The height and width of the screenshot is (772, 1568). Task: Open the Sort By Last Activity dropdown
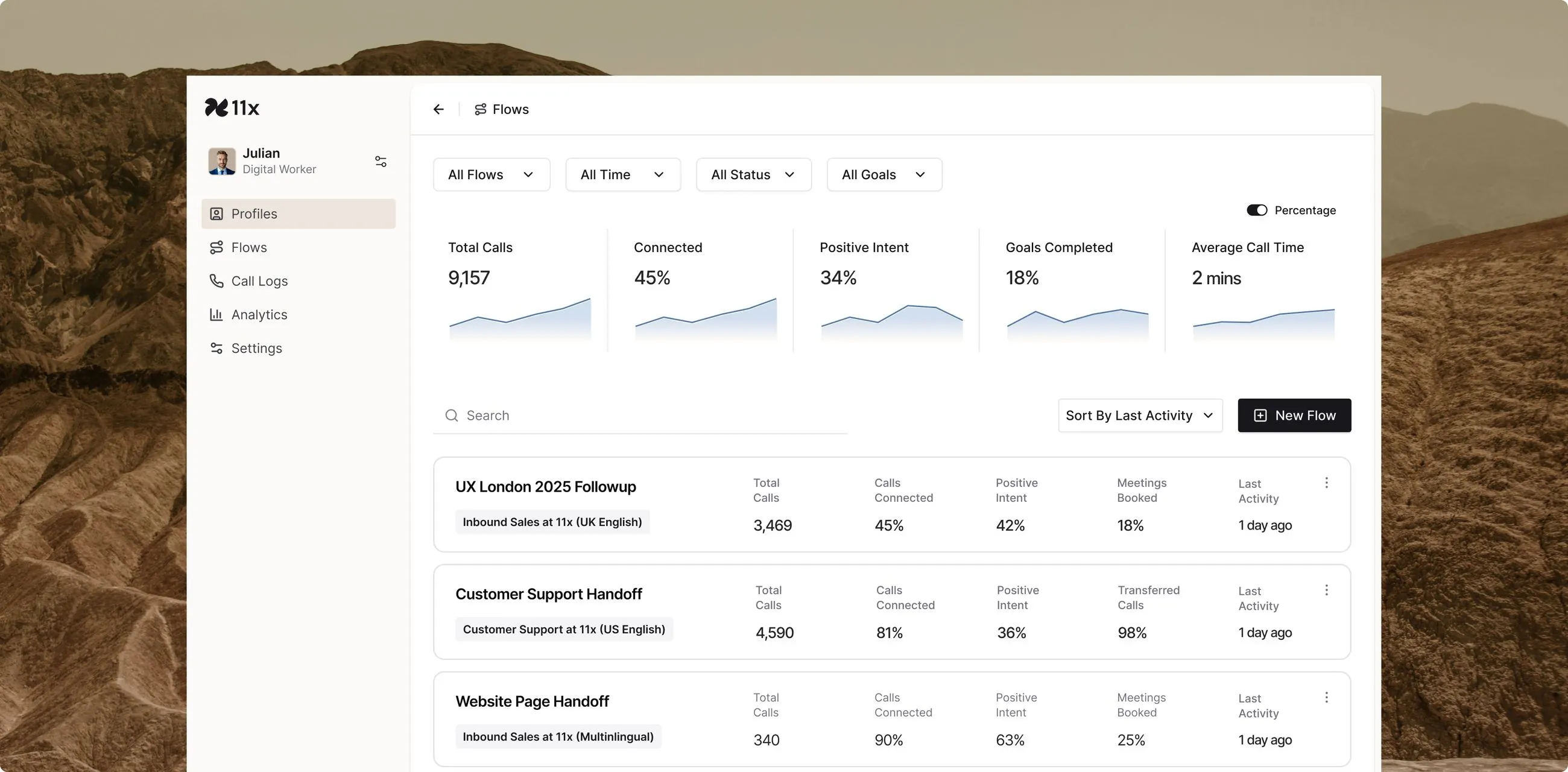tap(1140, 415)
